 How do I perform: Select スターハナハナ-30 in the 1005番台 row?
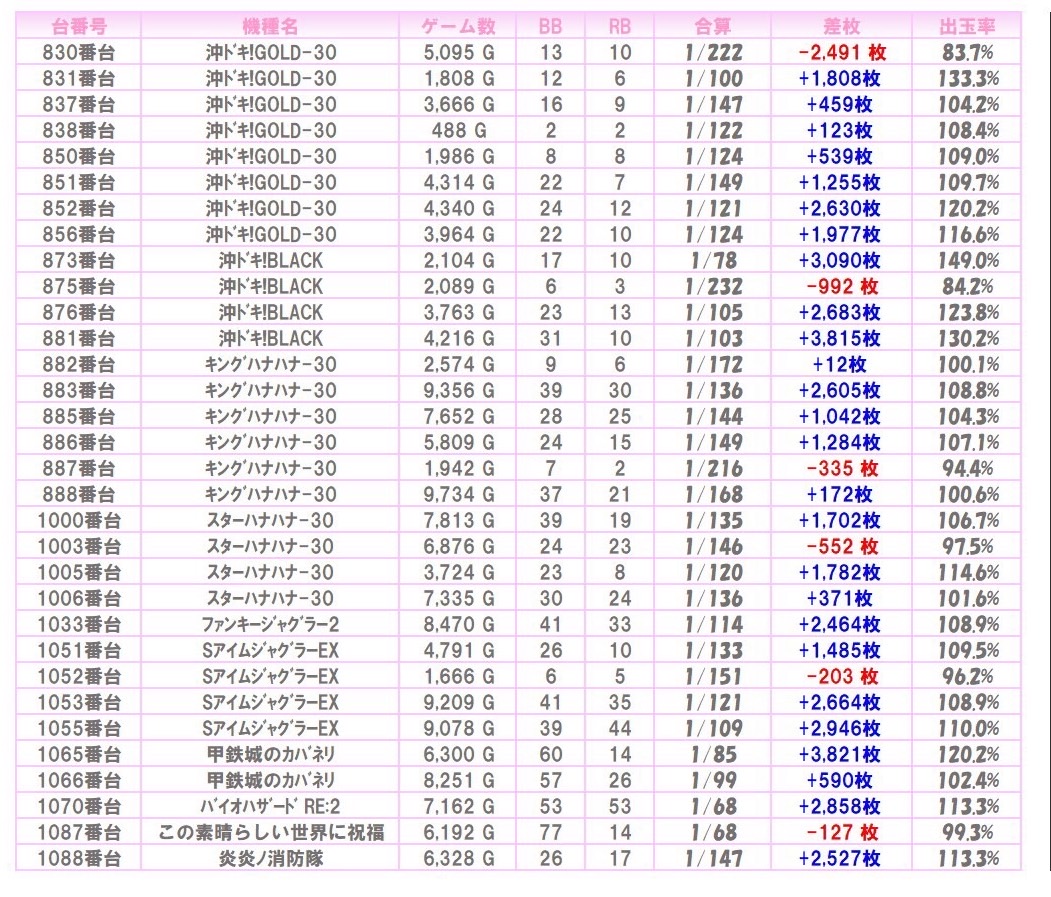click(270, 573)
